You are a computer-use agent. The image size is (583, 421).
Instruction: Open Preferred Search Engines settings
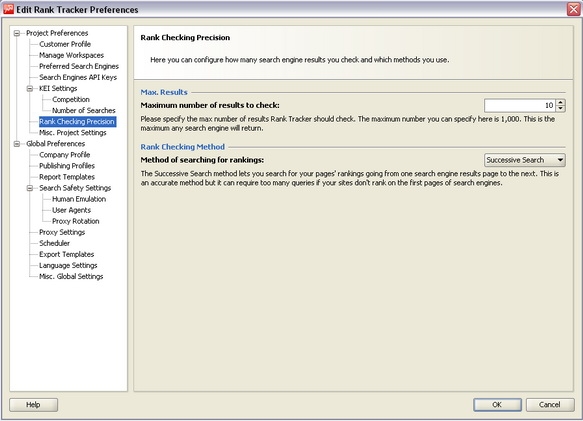(79, 67)
